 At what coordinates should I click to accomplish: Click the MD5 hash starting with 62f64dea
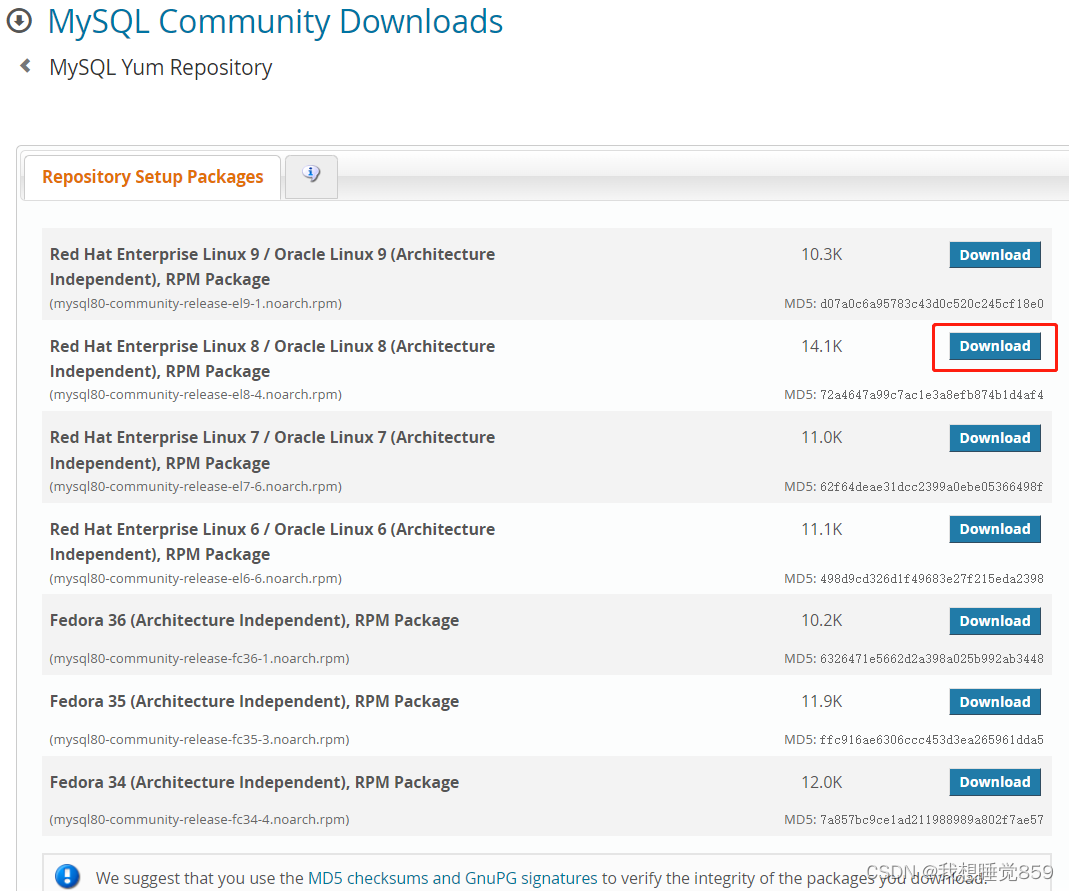(931, 487)
